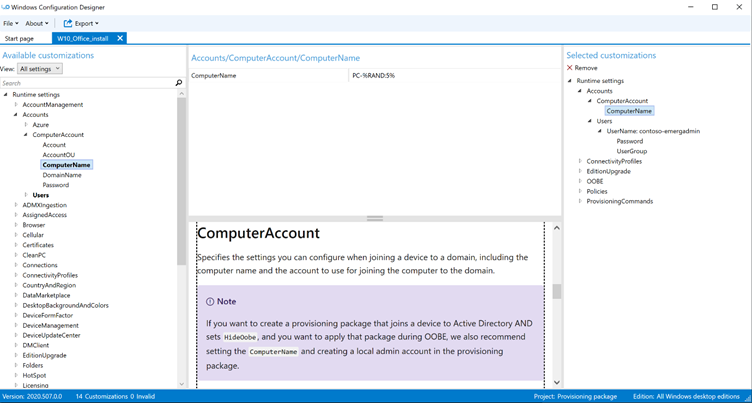Select ComputerName in Selected customizations
Screen dimensions: 752x403
pos(629,111)
